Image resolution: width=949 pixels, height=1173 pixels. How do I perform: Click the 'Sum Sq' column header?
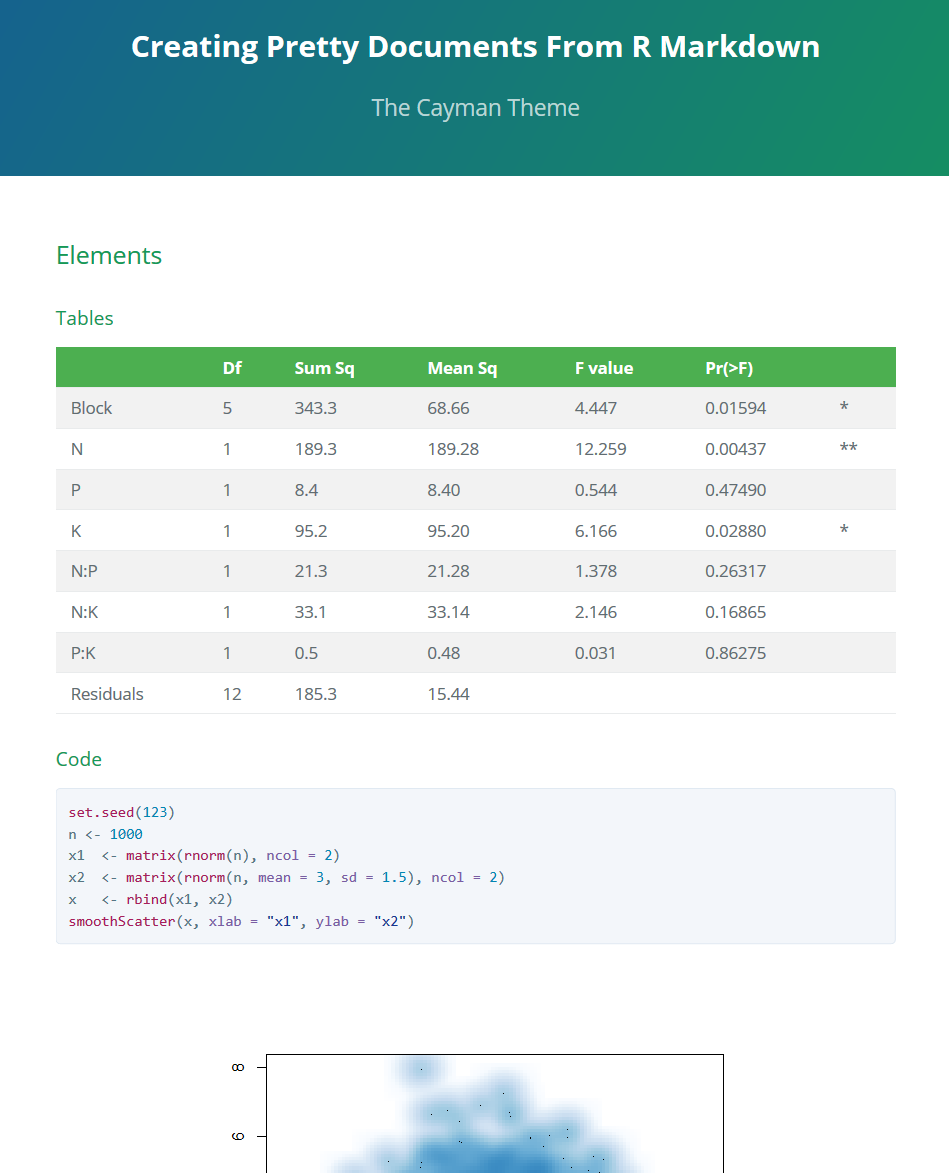click(325, 368)
